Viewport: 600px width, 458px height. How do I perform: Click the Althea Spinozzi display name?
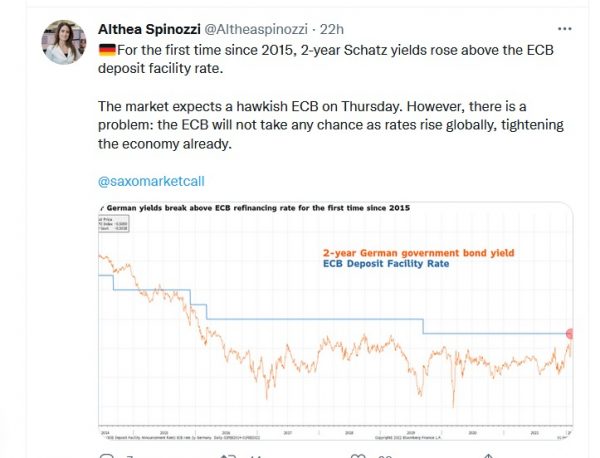tap(149, 29)
